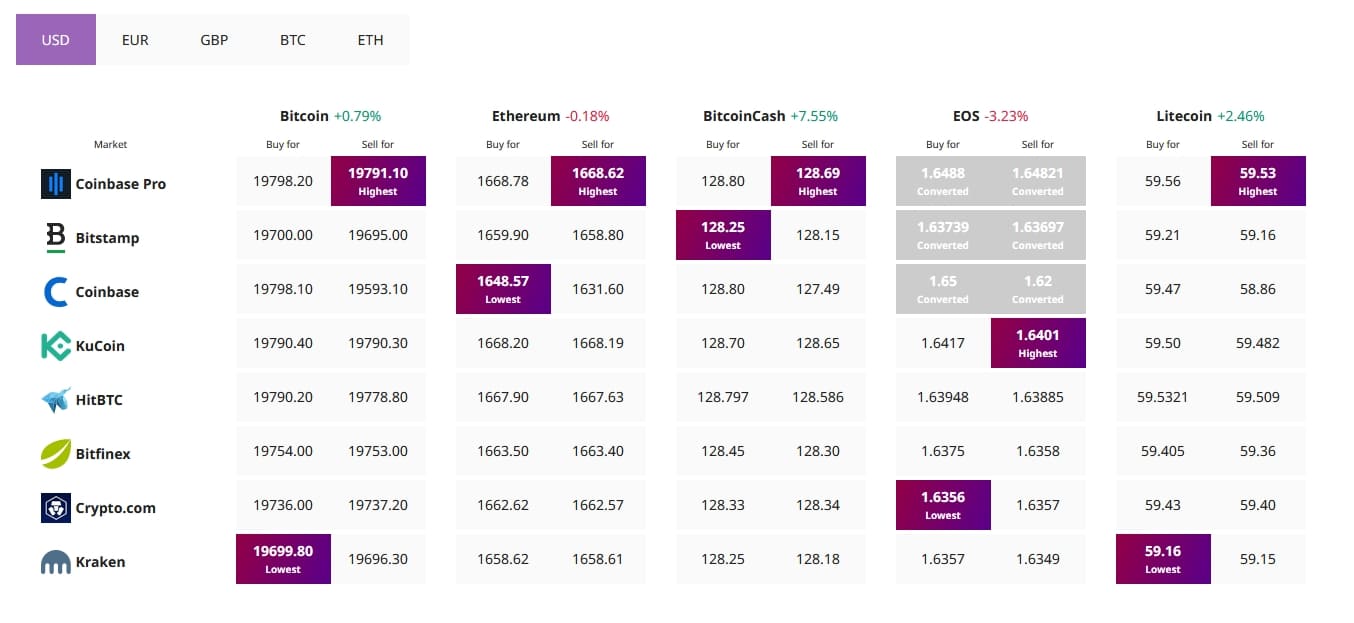Click the Crypto.com lion logo
Image resolution: width=1354 pixels, height=623 pixels.
click(55, 508)
